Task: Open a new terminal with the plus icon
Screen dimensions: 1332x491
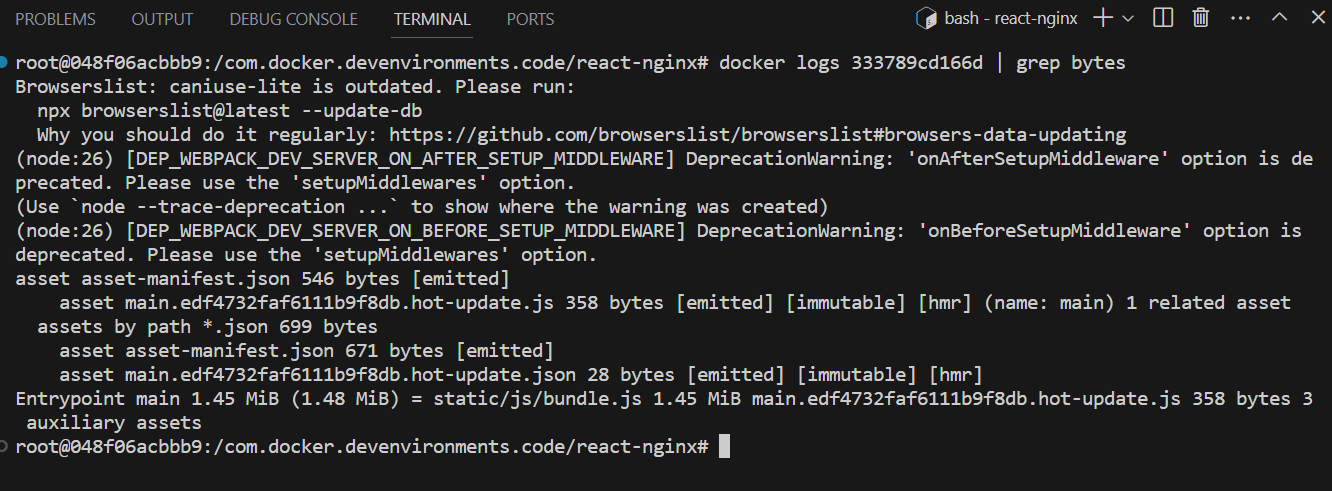Action: 1103,18
